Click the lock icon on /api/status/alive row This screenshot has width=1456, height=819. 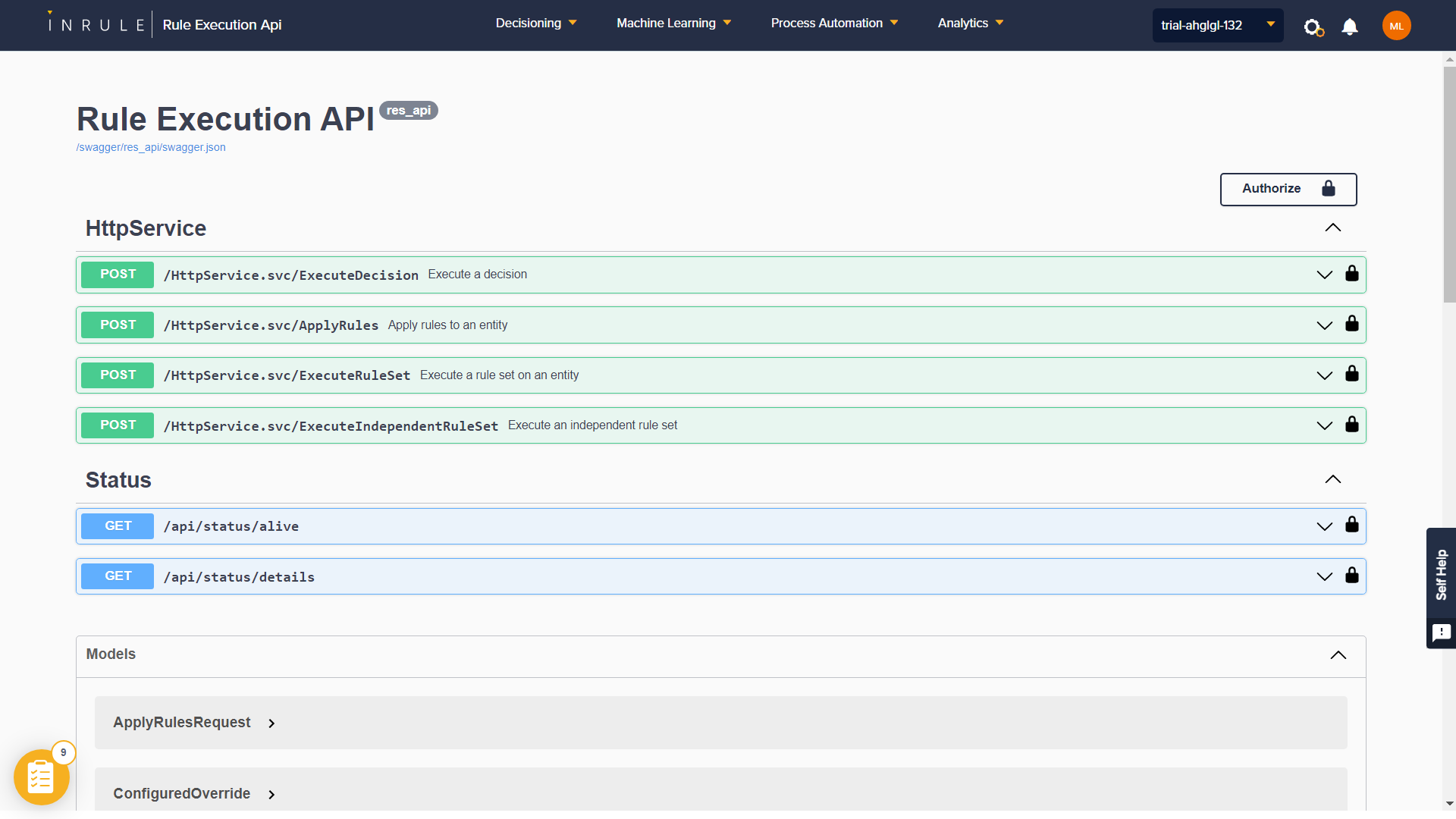(x=1351, y=525)
